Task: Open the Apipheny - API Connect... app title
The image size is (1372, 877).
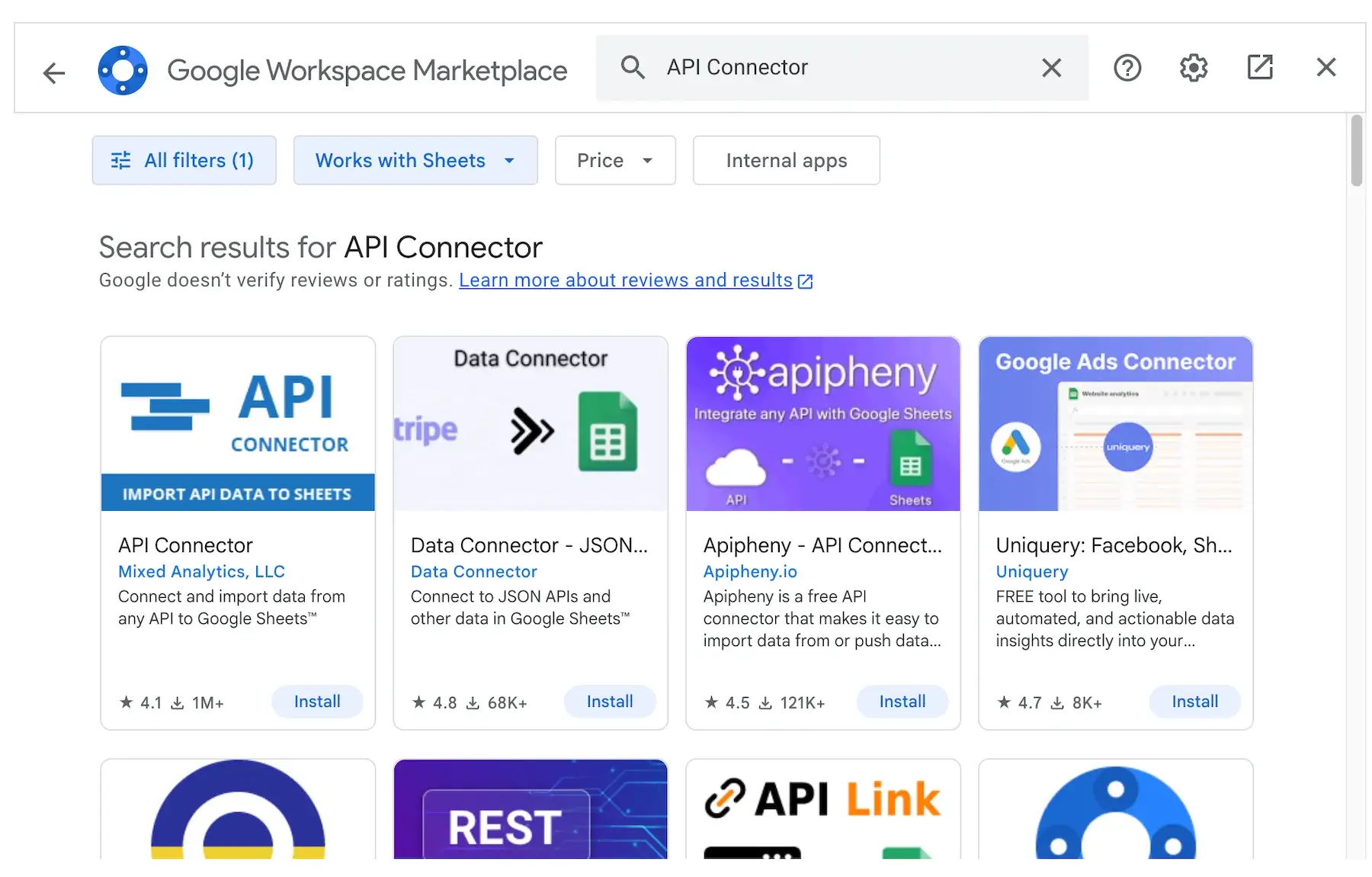Action: pos(822,545)
